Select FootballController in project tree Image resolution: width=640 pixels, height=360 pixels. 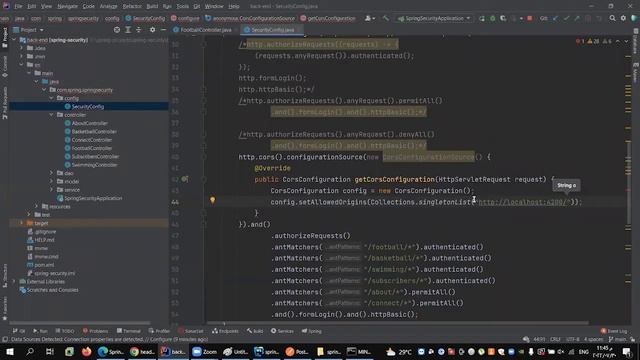92,148
